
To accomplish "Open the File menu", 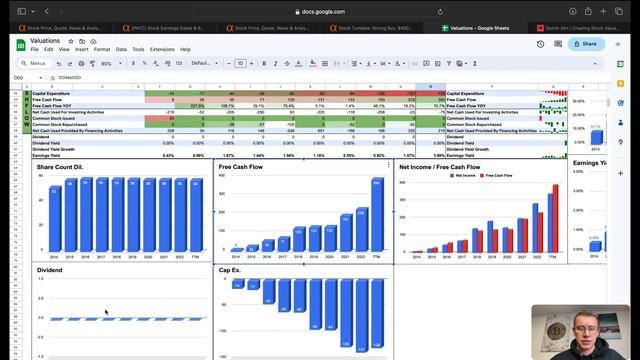I will (x=35, y=49).
